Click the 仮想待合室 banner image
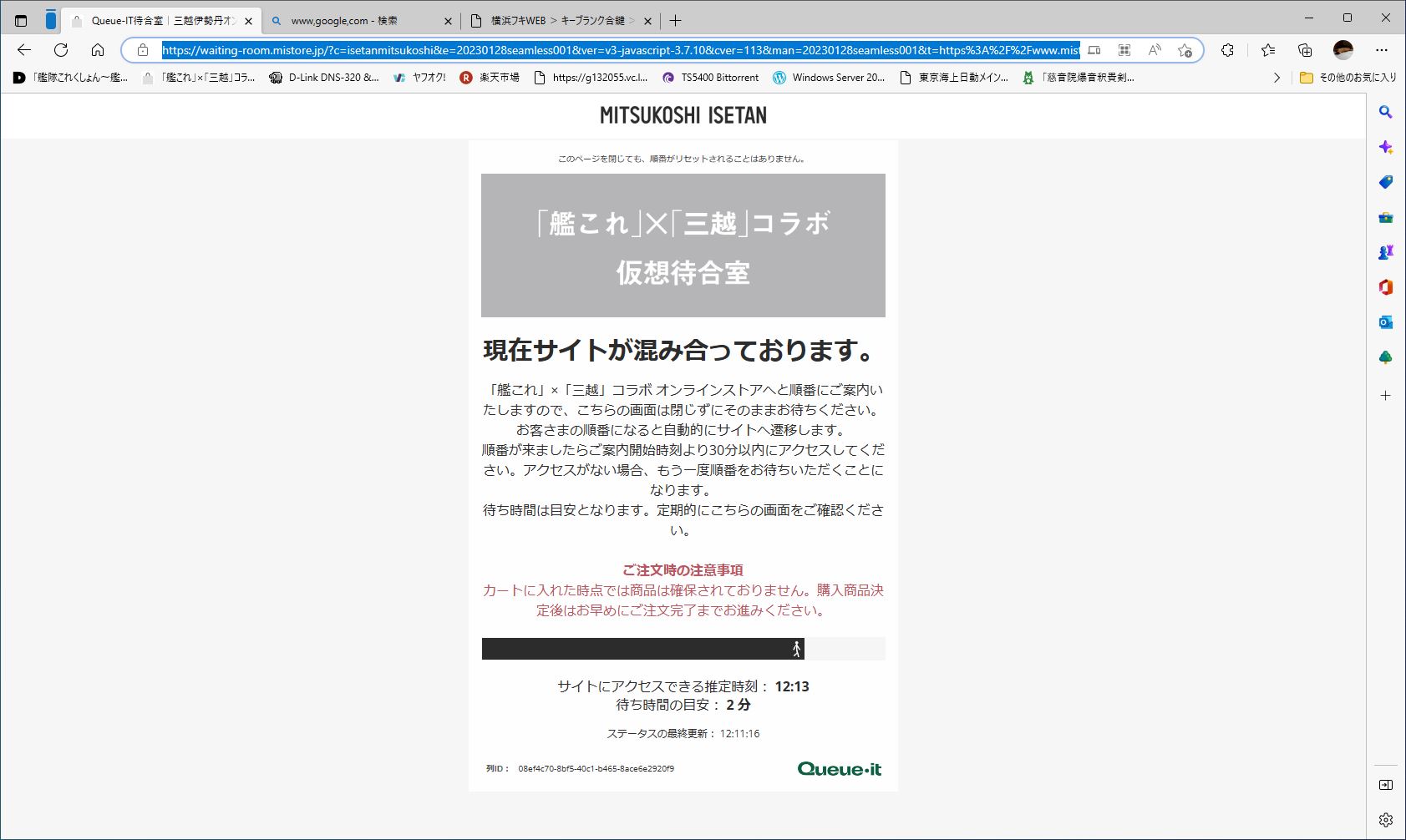The height and width of the screenshot is (840, 1406). 683,245
